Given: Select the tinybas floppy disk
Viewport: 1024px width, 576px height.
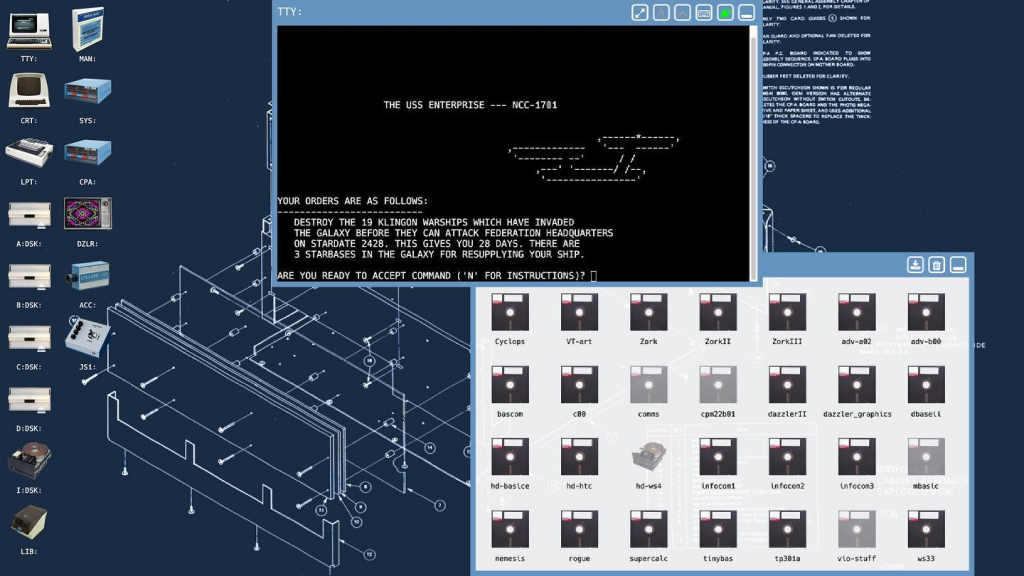Looking at the screenshot, I should 718,530.
